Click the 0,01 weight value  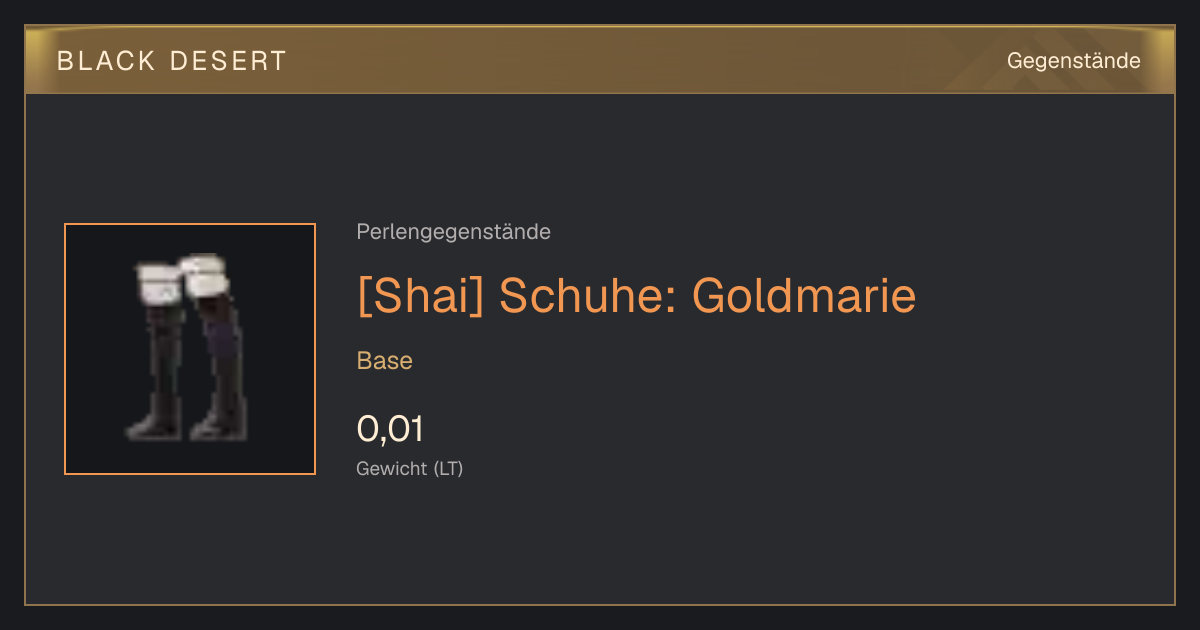[x=390, y=429]
